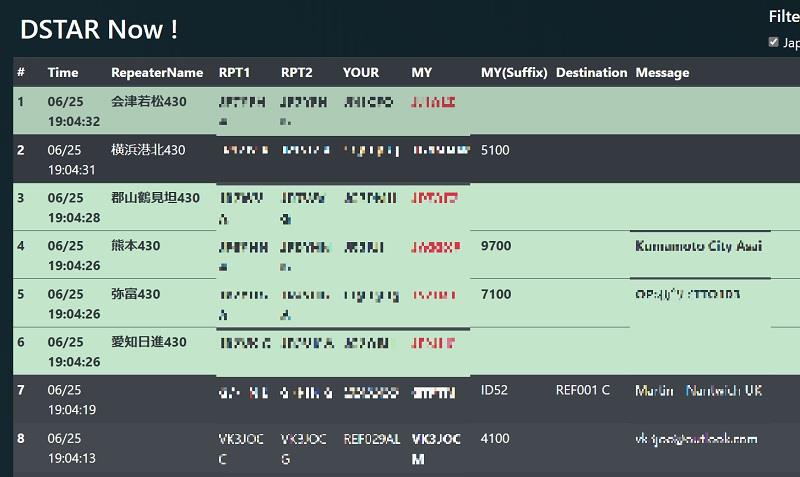800x477 pixels.
Task: Click the RepeaterName column header
Action: 157,72
